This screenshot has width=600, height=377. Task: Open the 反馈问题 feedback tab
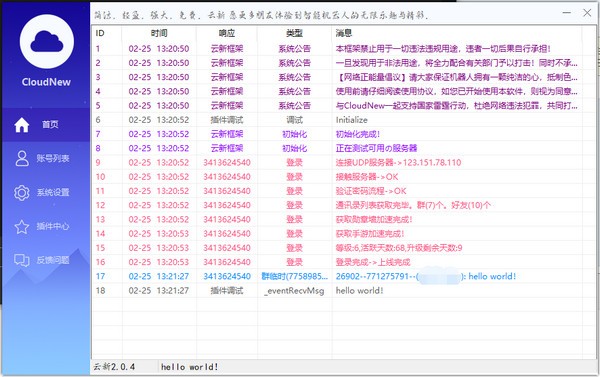46,260
